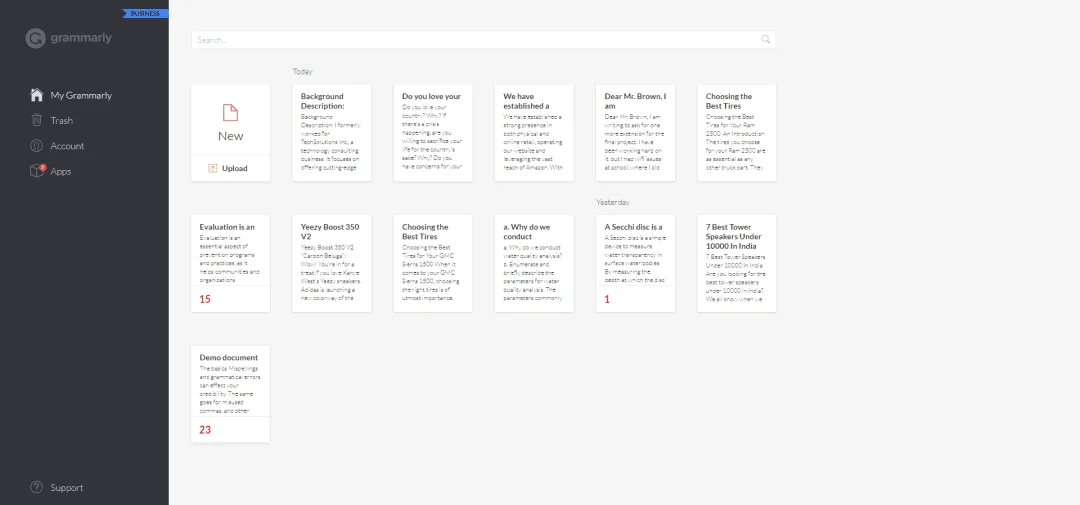Open the Dear Mr. Brown document
Screen dimensions: 1080x505
tap(636, 133)
